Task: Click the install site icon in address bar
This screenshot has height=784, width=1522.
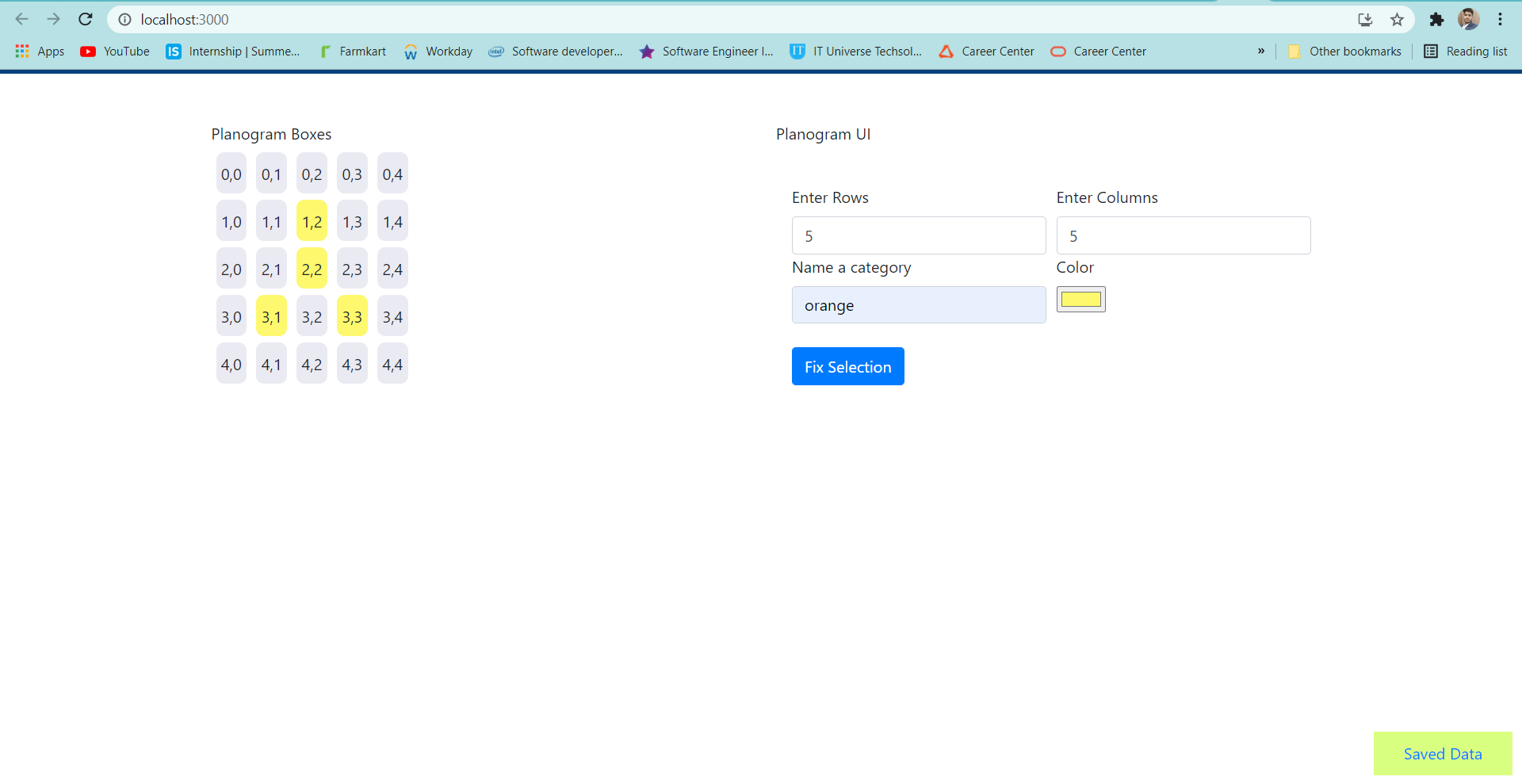Action: [1365, 19]
